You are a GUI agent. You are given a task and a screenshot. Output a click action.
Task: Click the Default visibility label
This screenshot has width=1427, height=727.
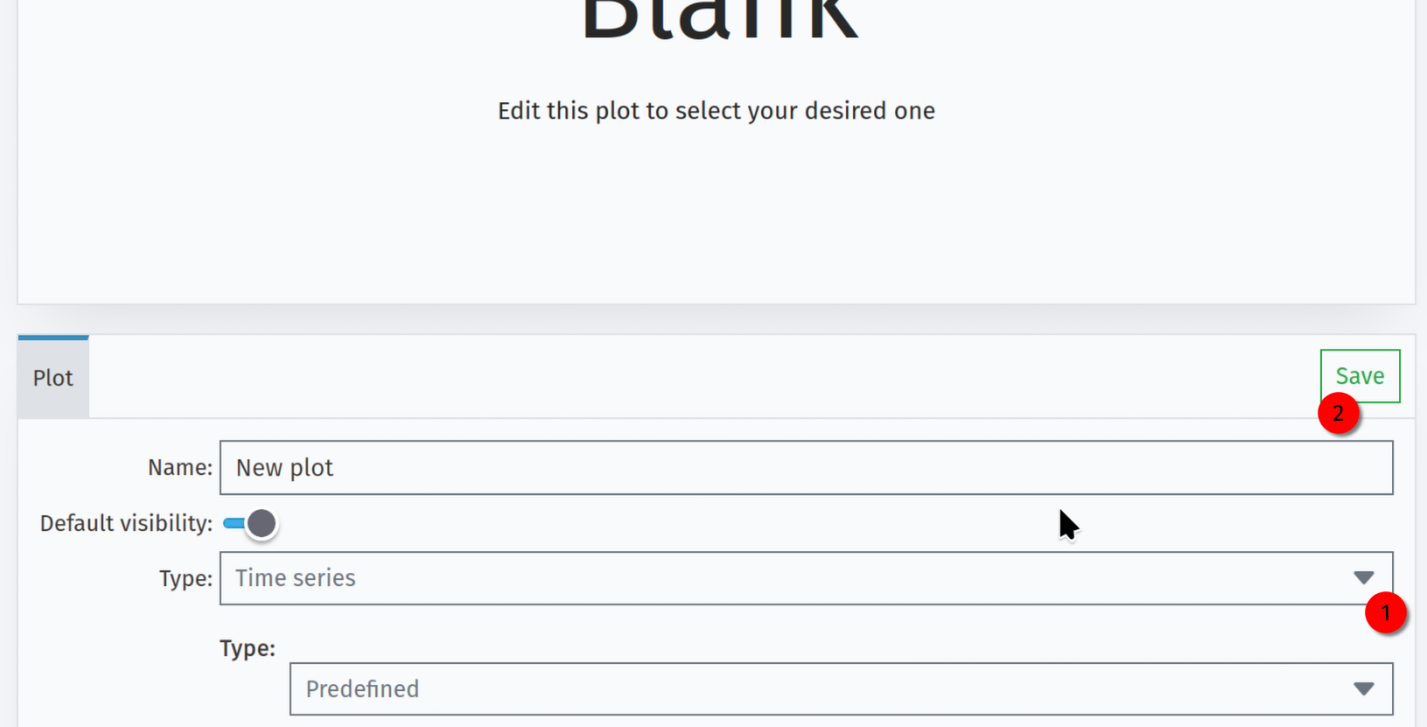tap(126, 523)
